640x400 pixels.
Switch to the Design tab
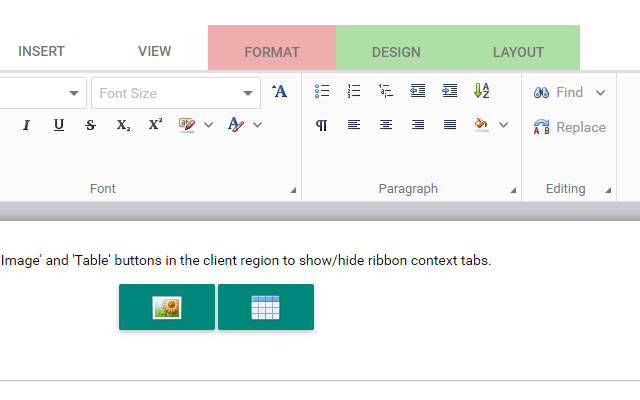coord(396,52)
